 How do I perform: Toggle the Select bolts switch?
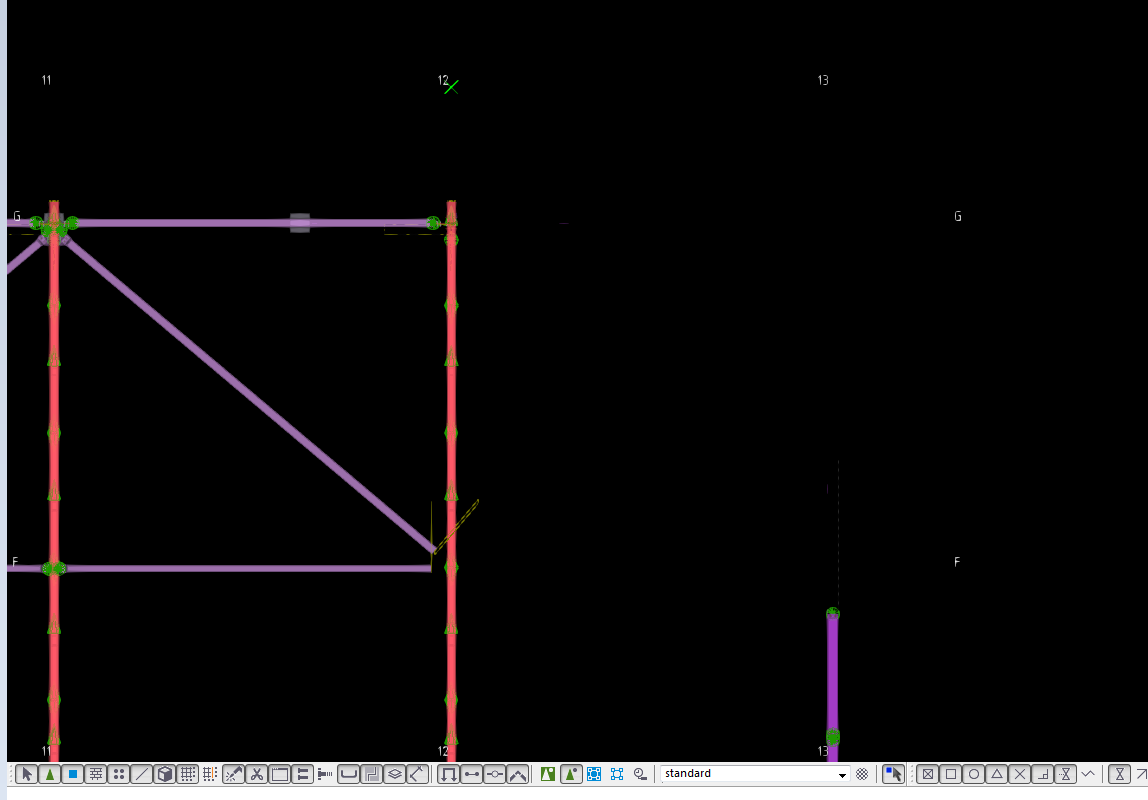303,774
